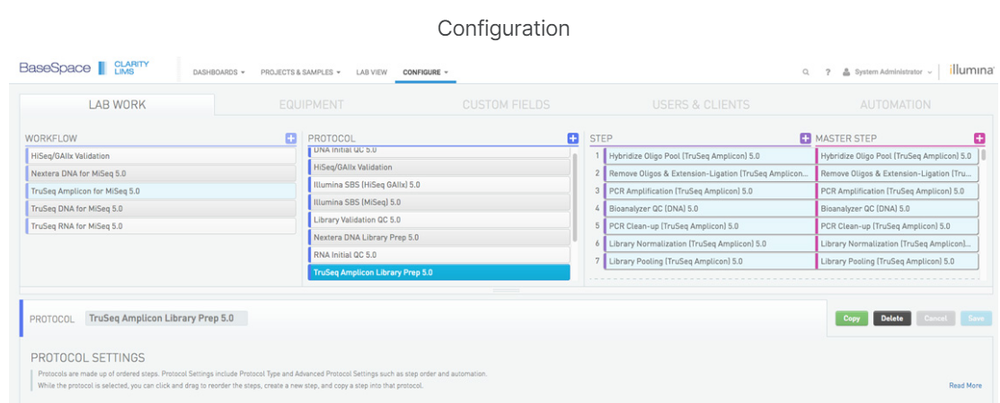Click the protocol list scrollbar
This screenshot has width=1000, height=403.
[x=575, y=198]
